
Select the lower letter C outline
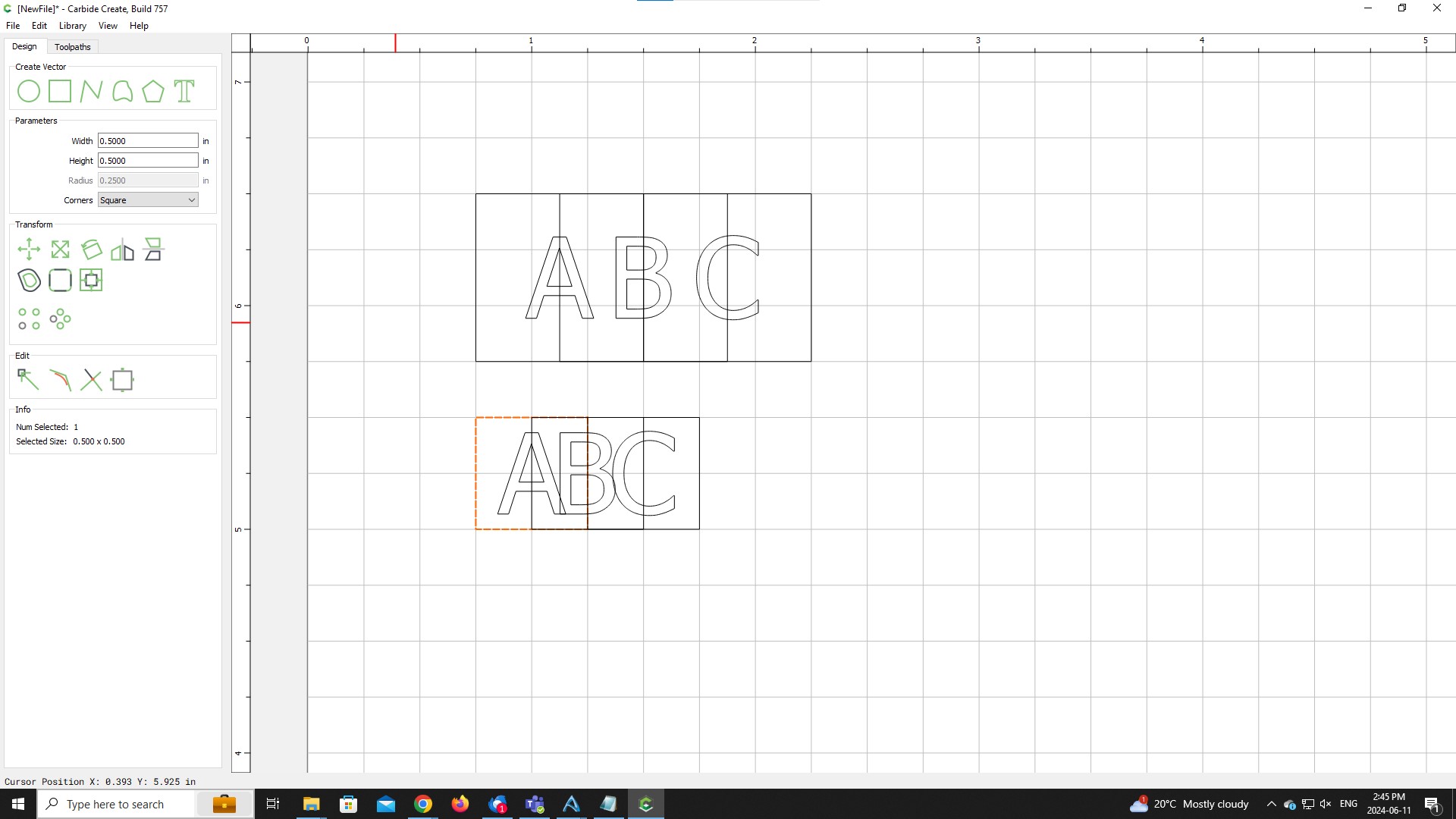(645, 473)
